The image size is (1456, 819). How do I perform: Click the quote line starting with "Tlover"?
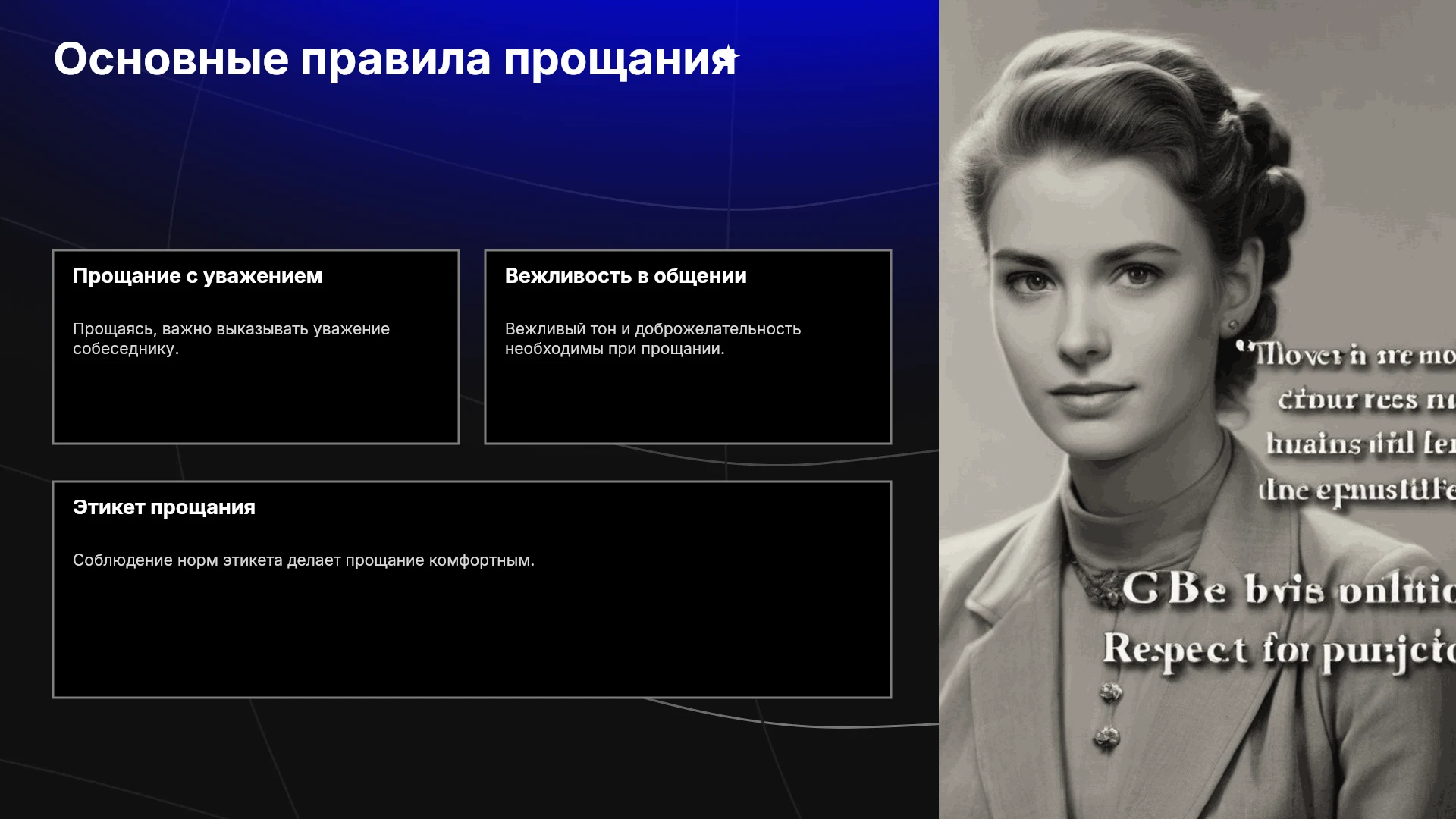1346,354
